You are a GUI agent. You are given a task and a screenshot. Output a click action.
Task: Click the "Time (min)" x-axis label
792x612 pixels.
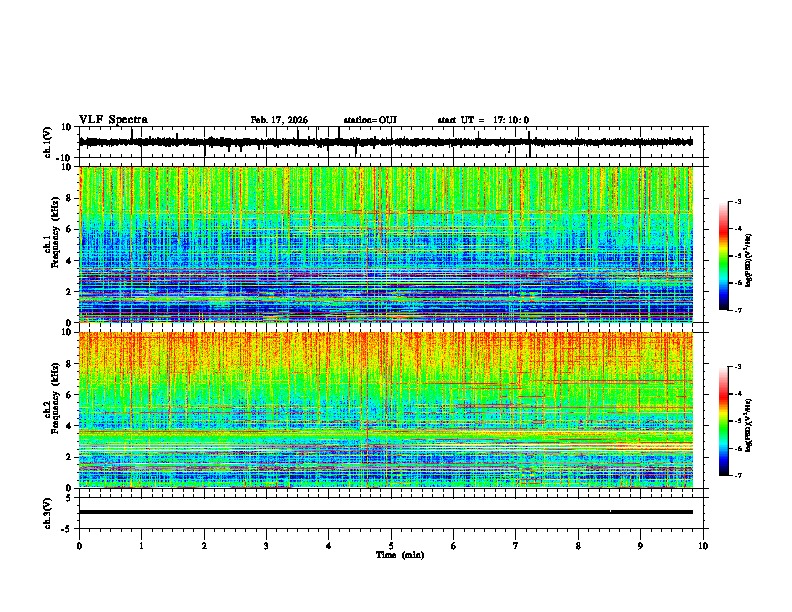400,555
